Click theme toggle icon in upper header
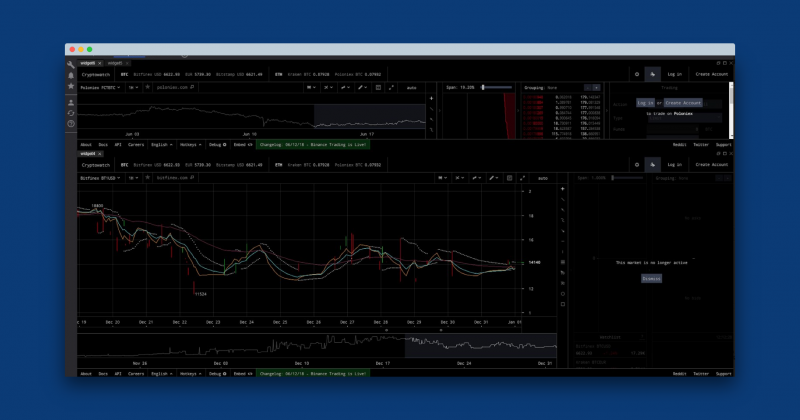Image resolution: width=800 pixels, height=420 pixels. (637, 74)
